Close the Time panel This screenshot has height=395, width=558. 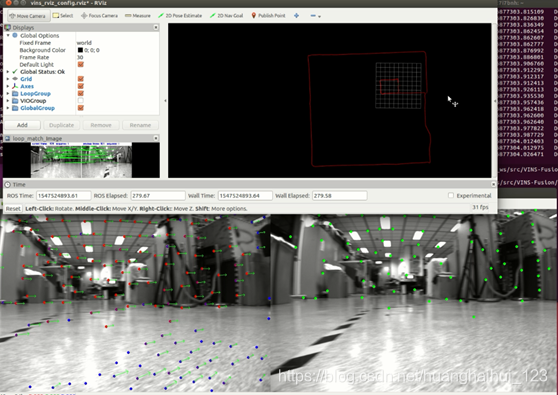[493, 184]
